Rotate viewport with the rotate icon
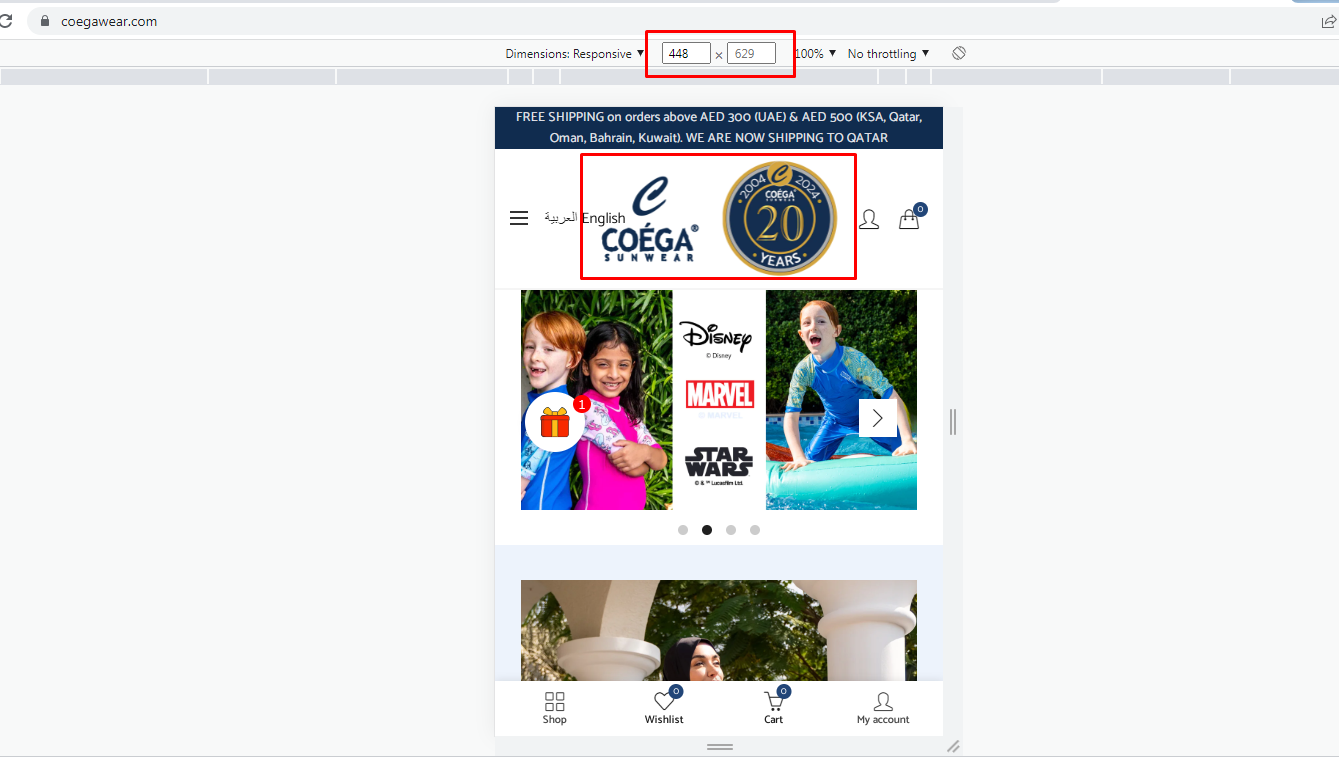The image size is (1339, 757). [x=959, y=53]
